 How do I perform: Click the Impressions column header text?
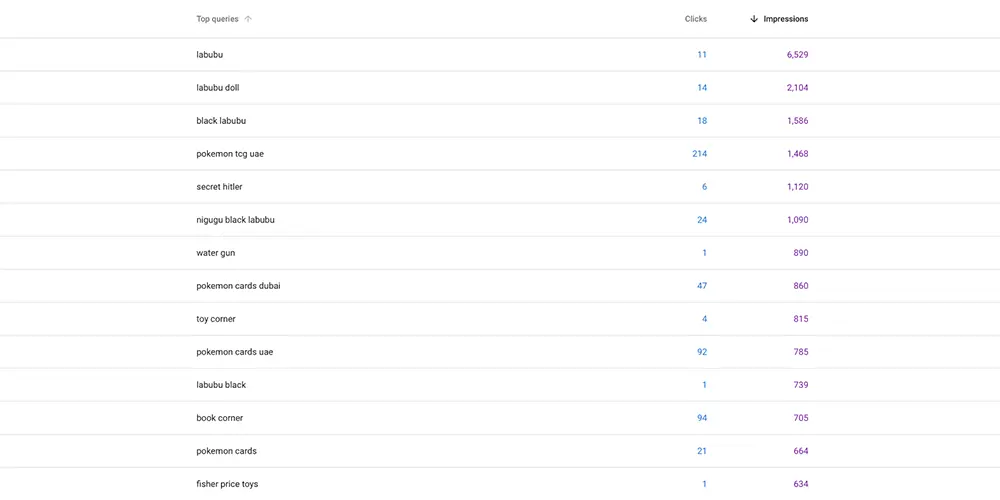785,19
